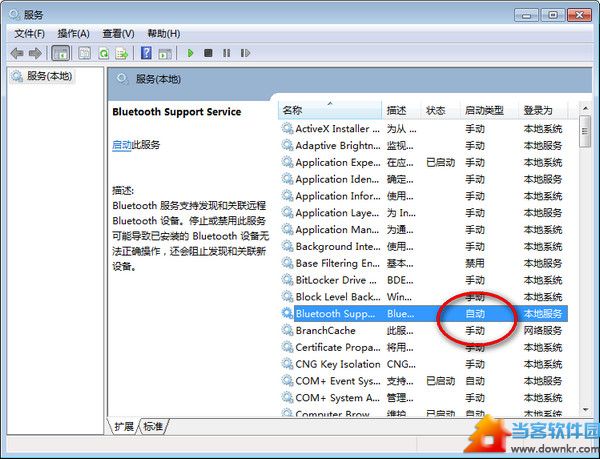Click the Bluetooth Support Service heading
This screenshot has height=459, width=600.
(x=177, y=112)
